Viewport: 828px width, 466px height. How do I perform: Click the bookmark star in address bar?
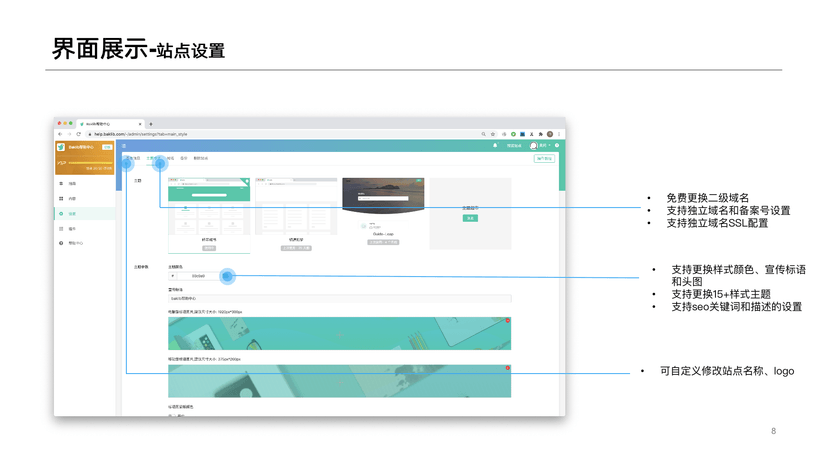493,134
